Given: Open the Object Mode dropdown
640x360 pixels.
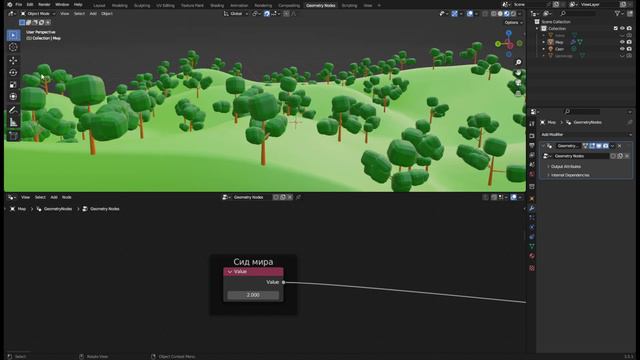Looking at the screenshot, I should tap(38, 14).
